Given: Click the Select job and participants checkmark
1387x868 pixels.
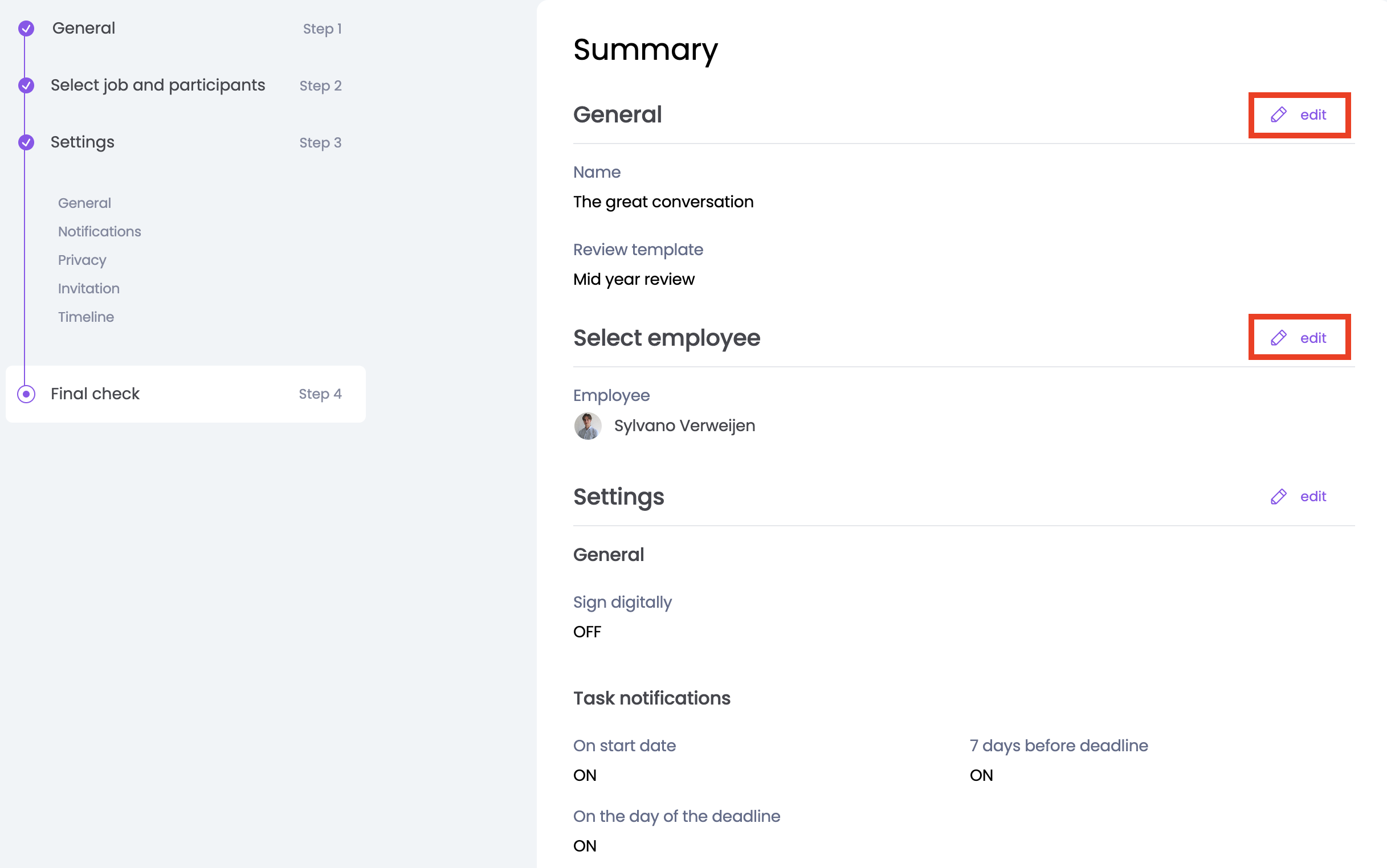Looking at the screenshot, I should pos(26,85).
